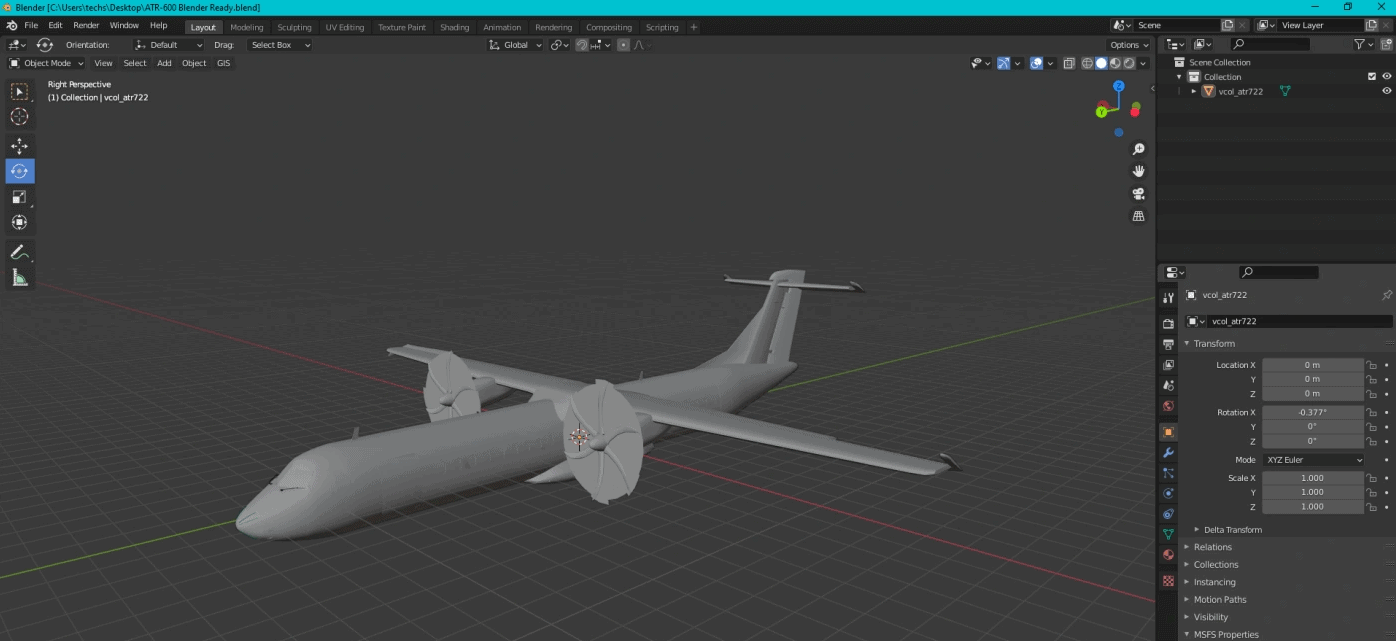Uncheck the Collection exclude checkbox
The height and width of the screenshot is (641, 1396).
(x=1372, y=76)
